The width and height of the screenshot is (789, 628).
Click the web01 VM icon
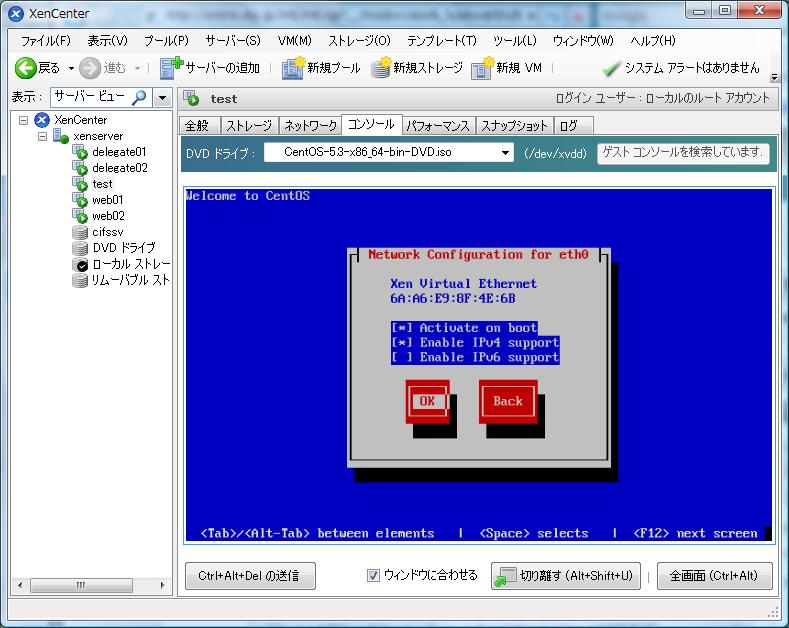point(80,200)
